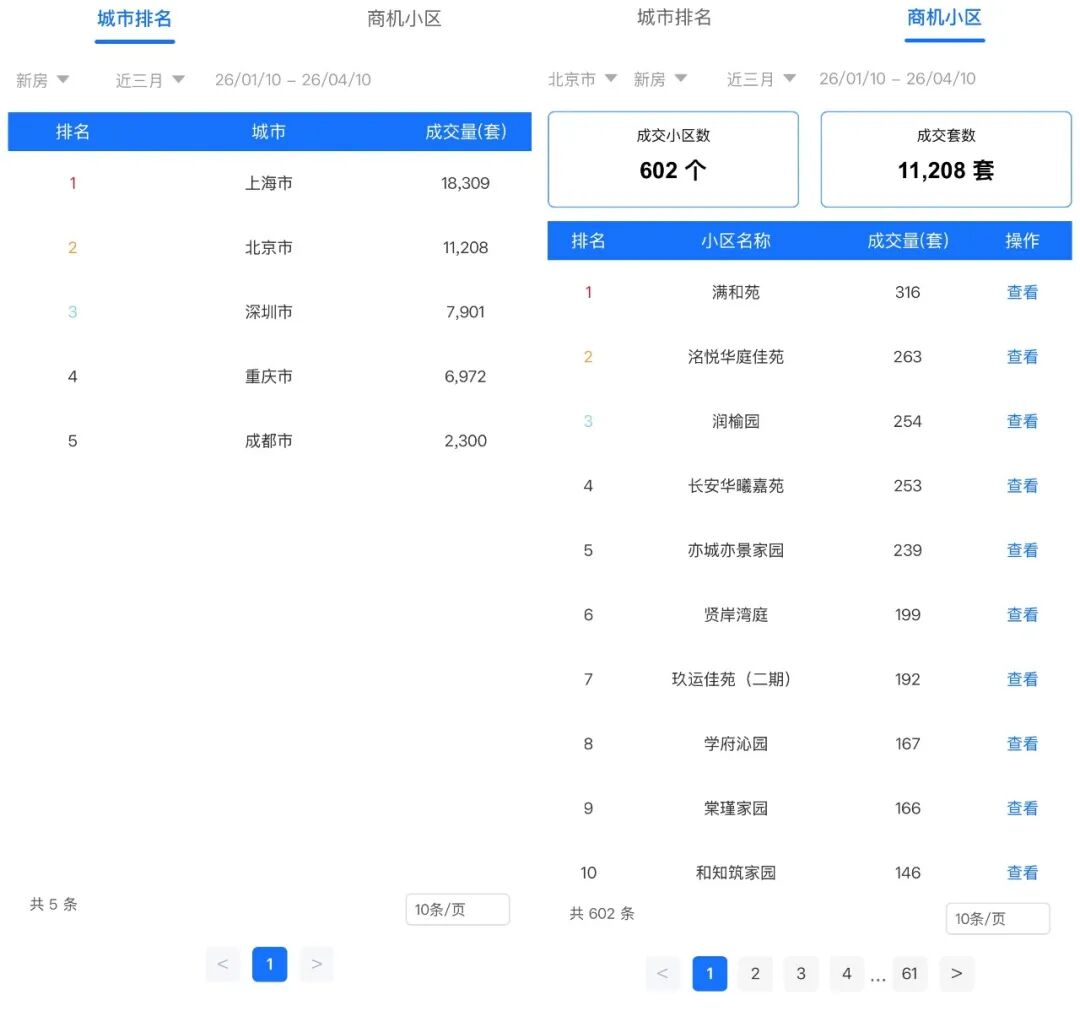Open 10条/页 page size selector on right
Image resolution: width=1080 pixels, height=1027 pixels.
pos(997,919)
